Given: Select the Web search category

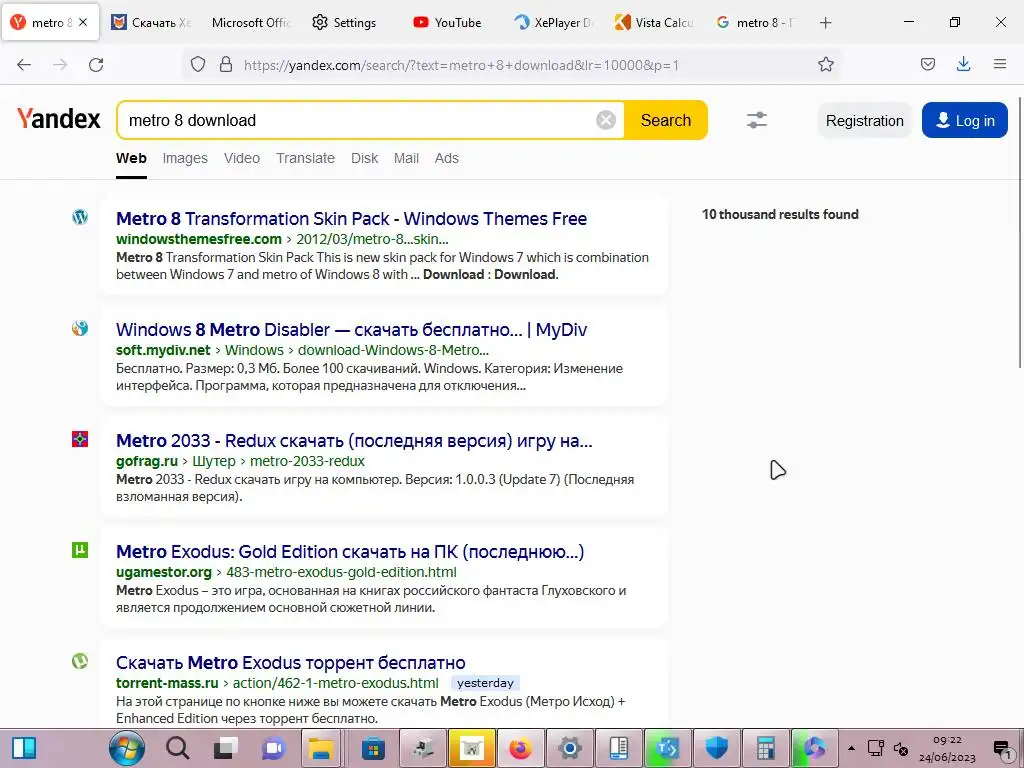Looking at the screenshot, I should pos(131,159).
